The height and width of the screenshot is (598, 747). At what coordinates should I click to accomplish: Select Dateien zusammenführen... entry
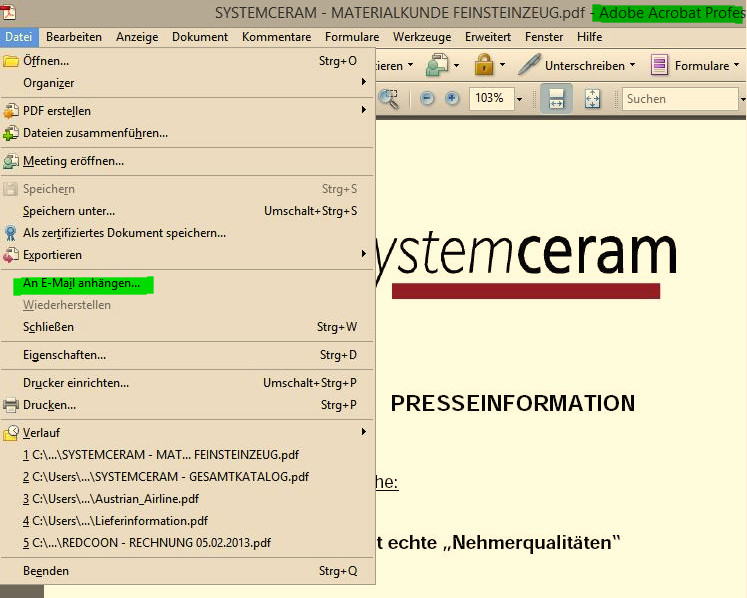[x=187, y=133]
